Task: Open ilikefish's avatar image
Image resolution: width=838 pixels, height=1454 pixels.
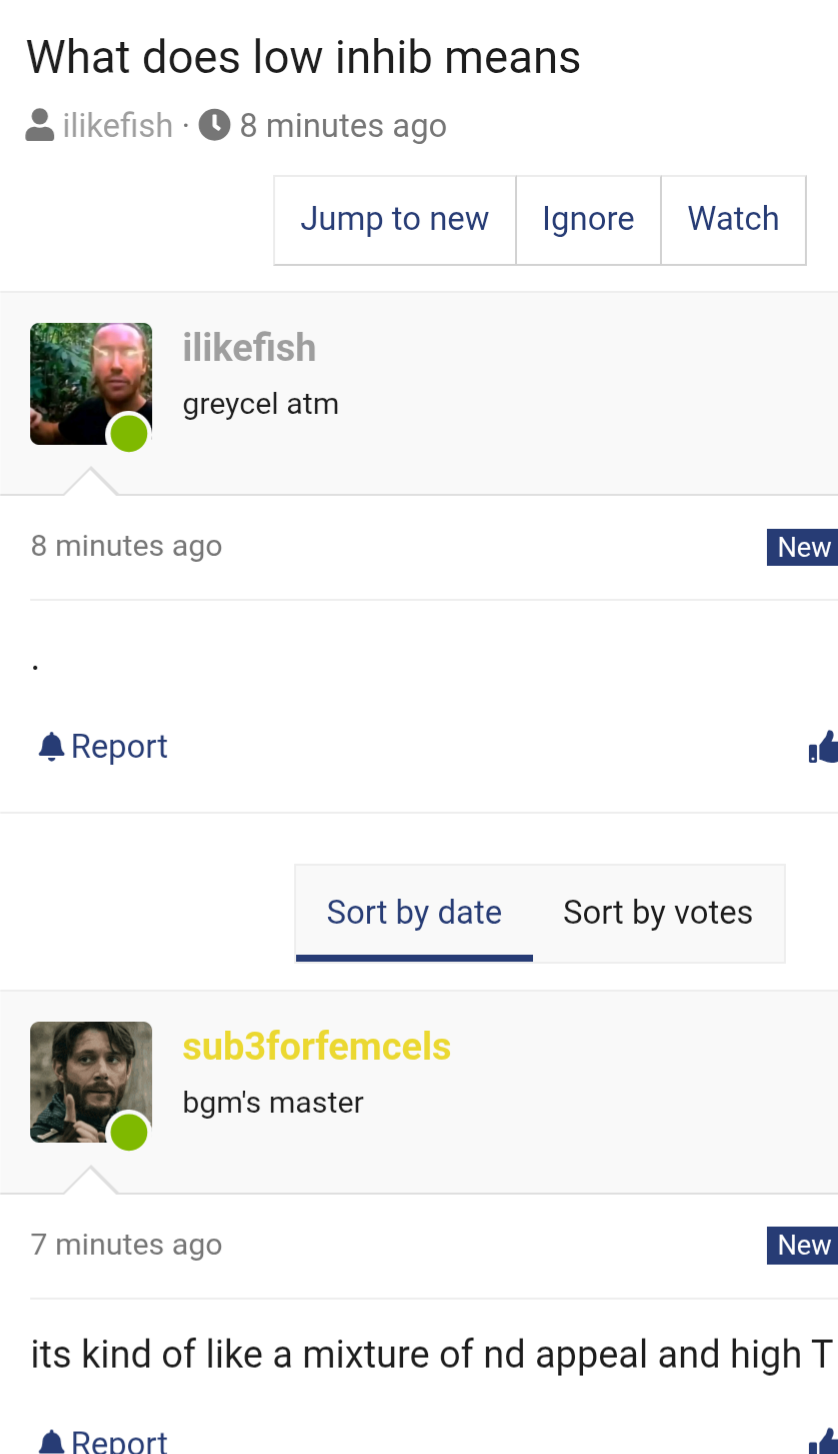Action: (91, 384)
